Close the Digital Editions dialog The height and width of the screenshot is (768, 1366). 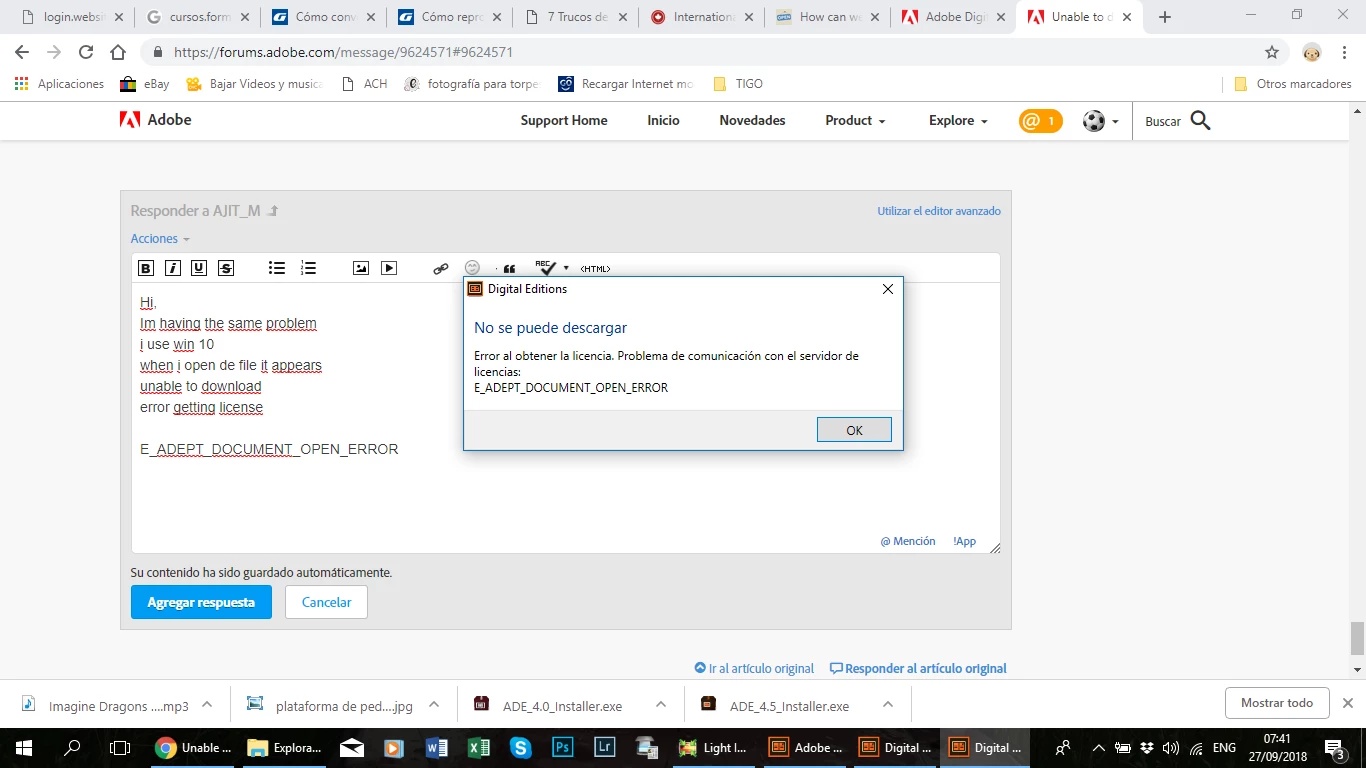coord(887,289)
